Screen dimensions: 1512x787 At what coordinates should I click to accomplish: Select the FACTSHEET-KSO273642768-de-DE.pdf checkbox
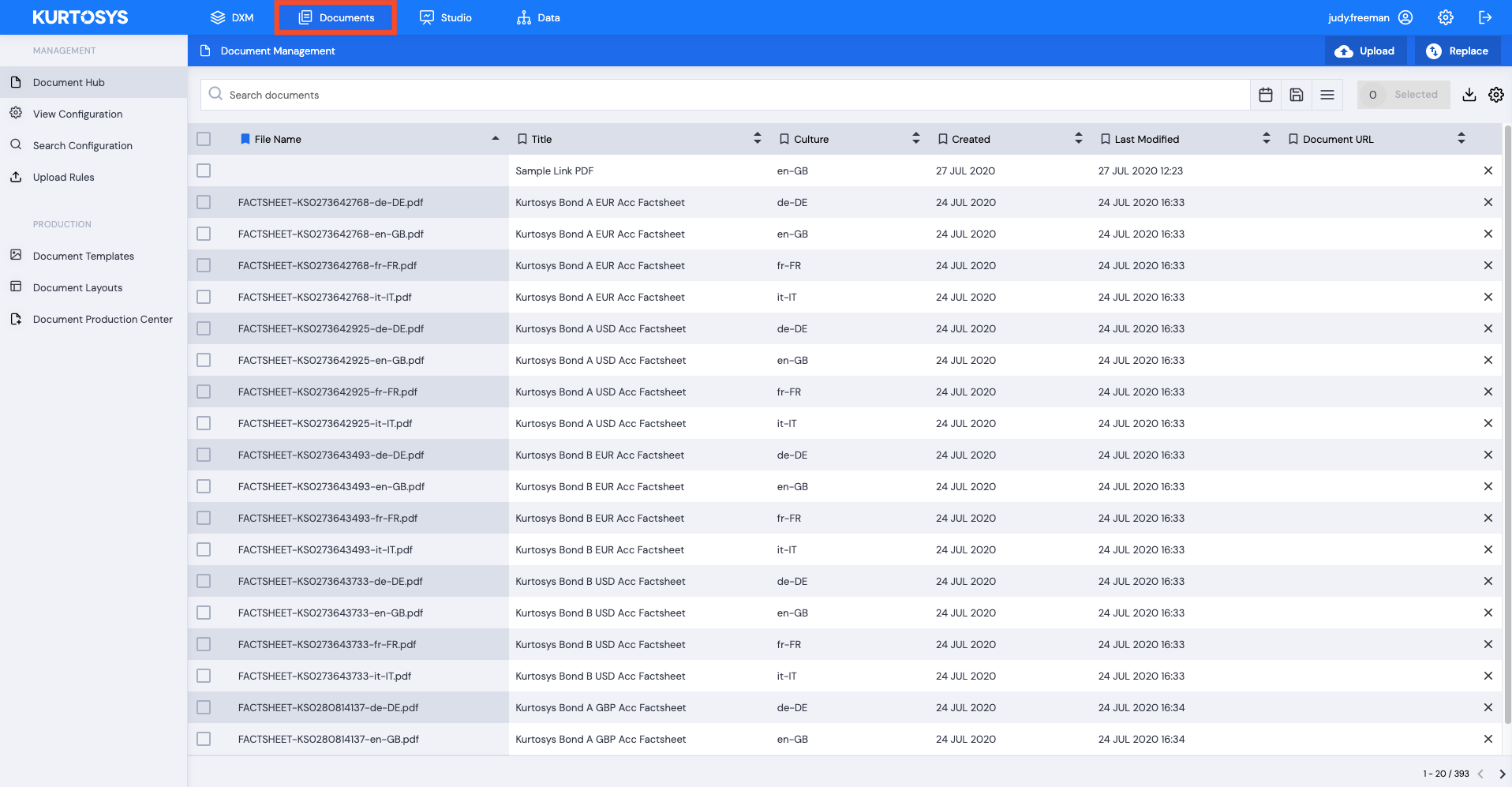(204, 202)
